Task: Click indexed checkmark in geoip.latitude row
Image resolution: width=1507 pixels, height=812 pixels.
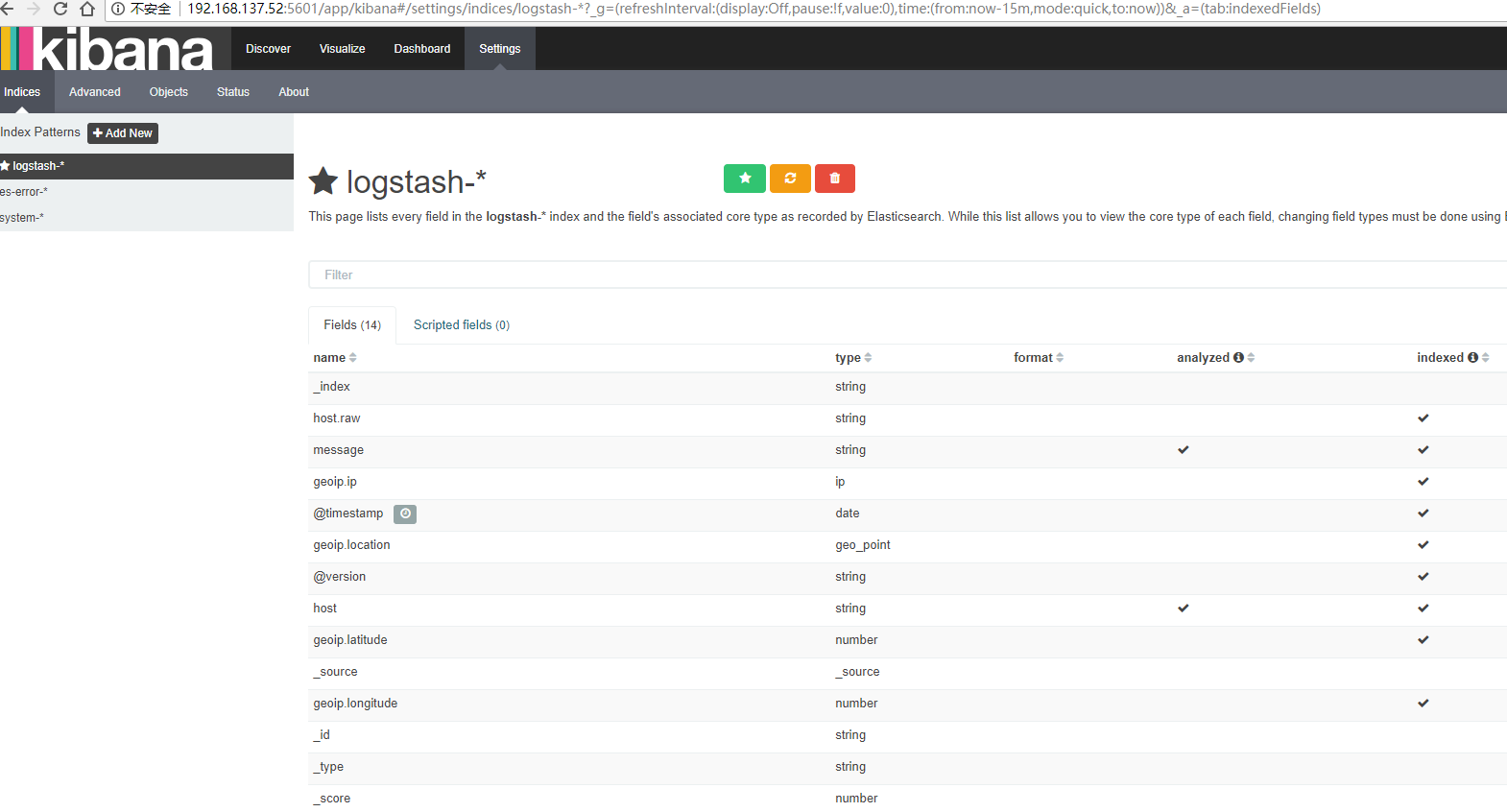Action: pos(1423,640)
